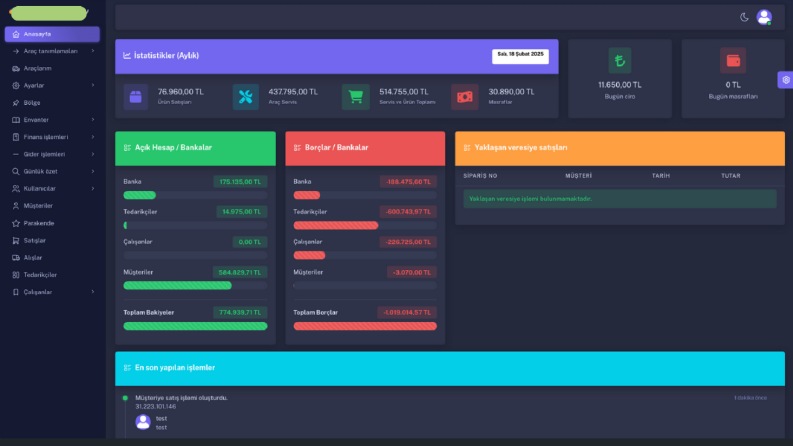Click the Alışlar truck icon
793x446 pixels.
click(16, 258)
